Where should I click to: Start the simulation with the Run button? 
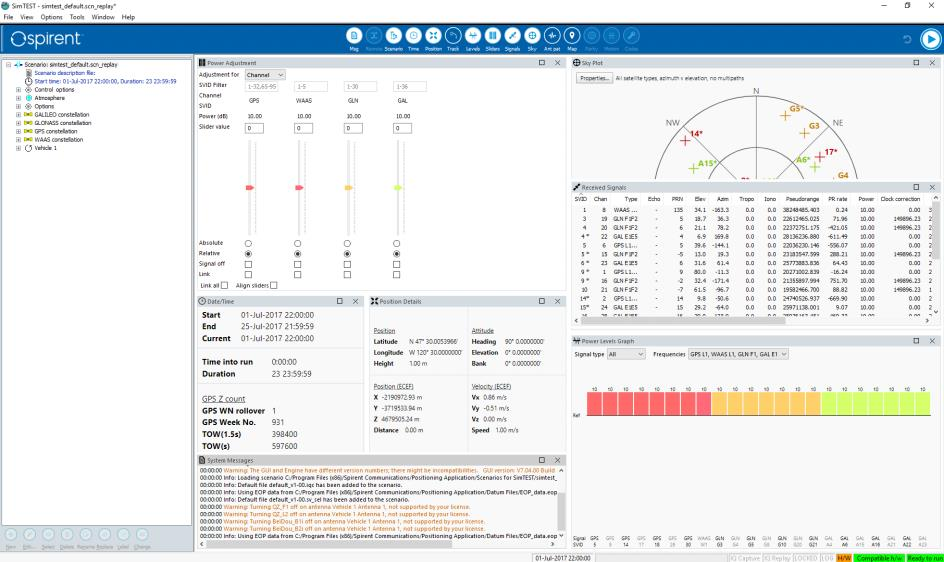coord(930,39)
